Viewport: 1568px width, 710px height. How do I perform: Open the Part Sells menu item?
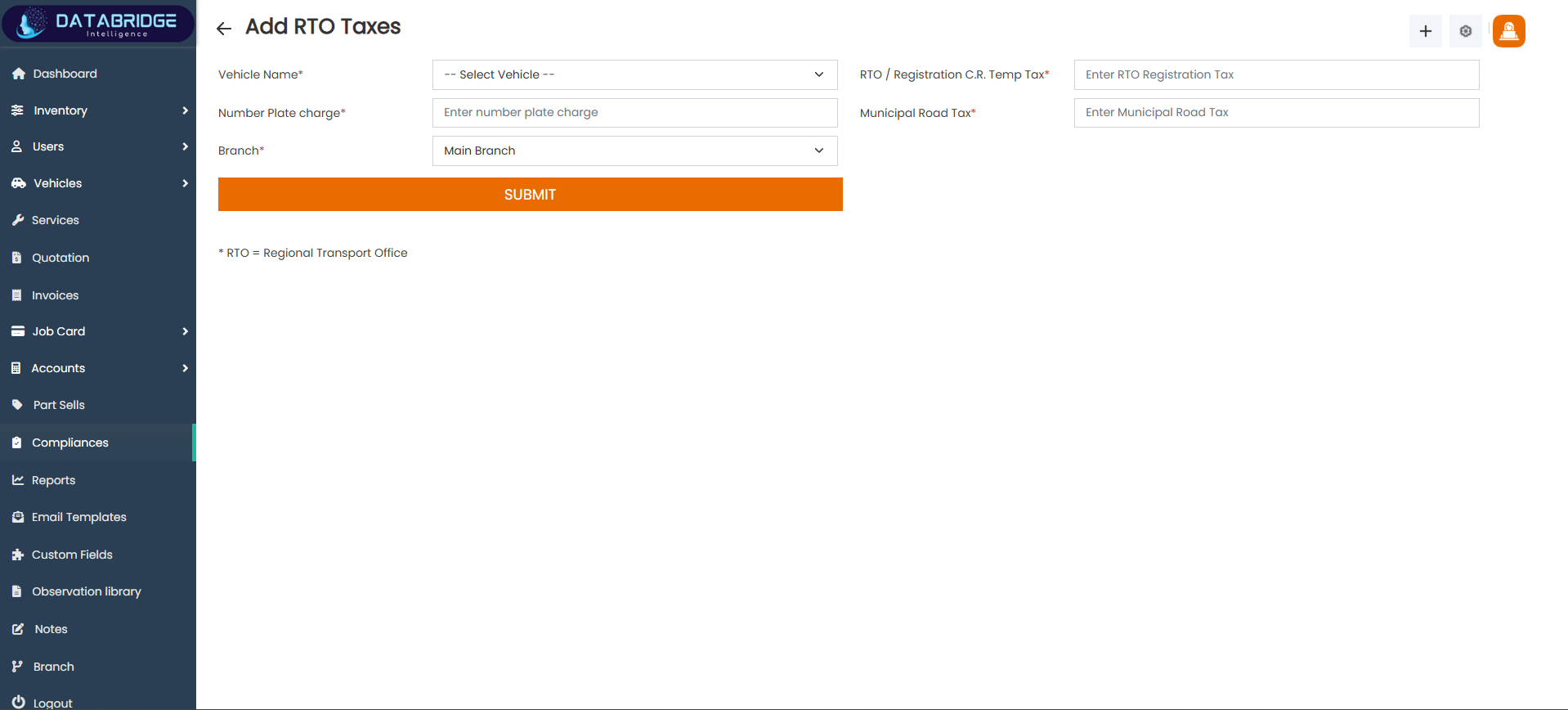click(x=98, y=405)
